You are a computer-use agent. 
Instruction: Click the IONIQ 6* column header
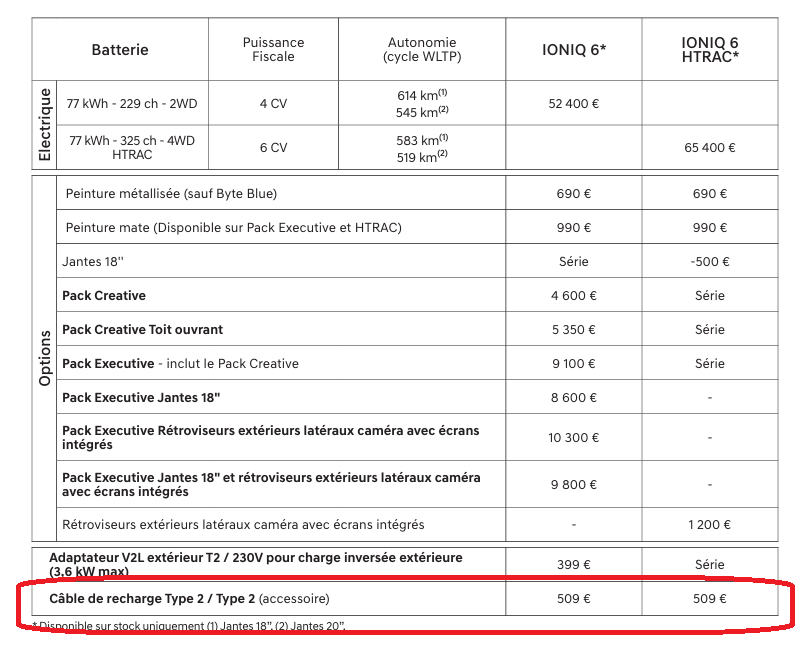[x=574, y=50]
